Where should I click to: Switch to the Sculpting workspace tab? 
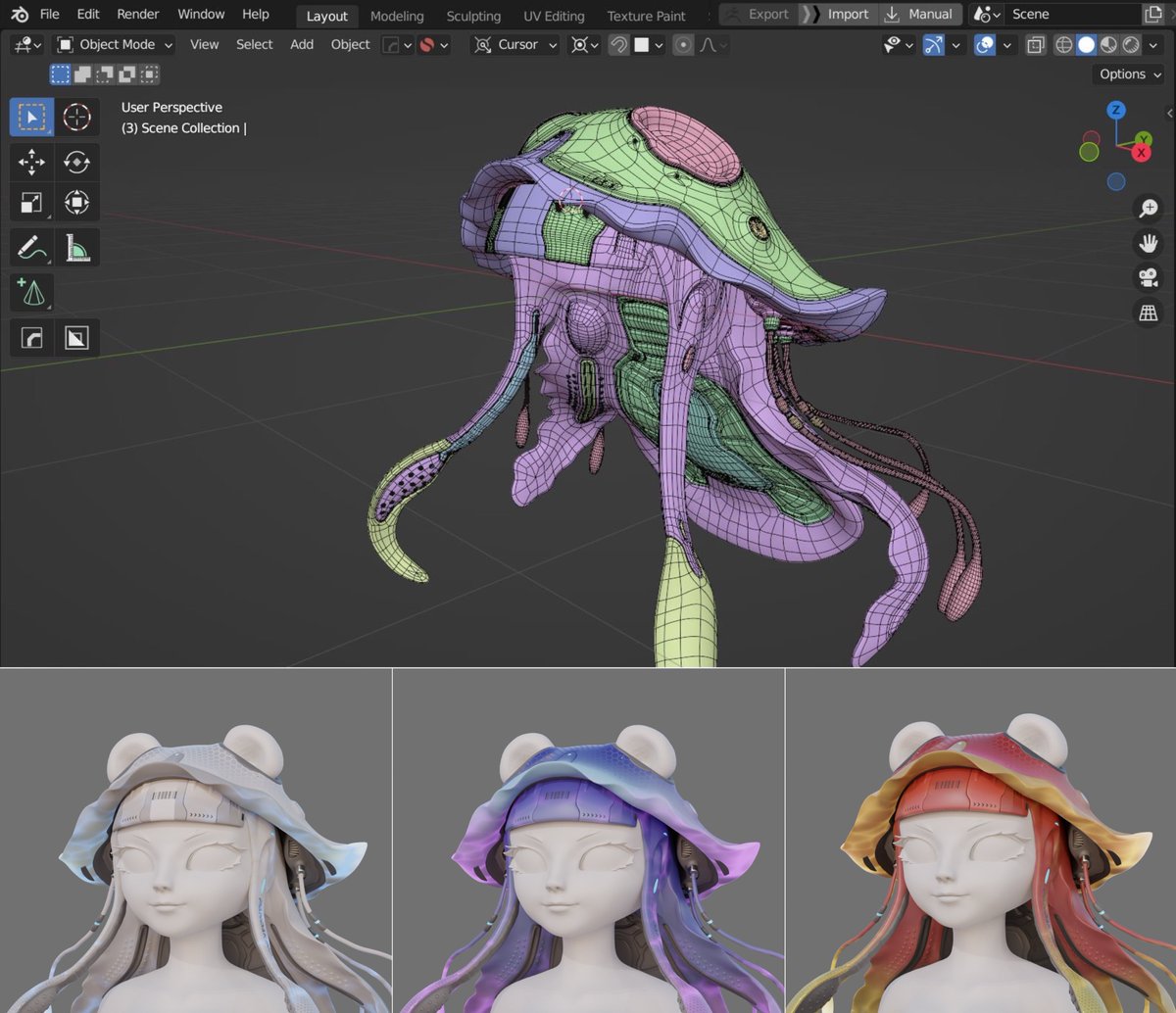[x=473, y=16]
